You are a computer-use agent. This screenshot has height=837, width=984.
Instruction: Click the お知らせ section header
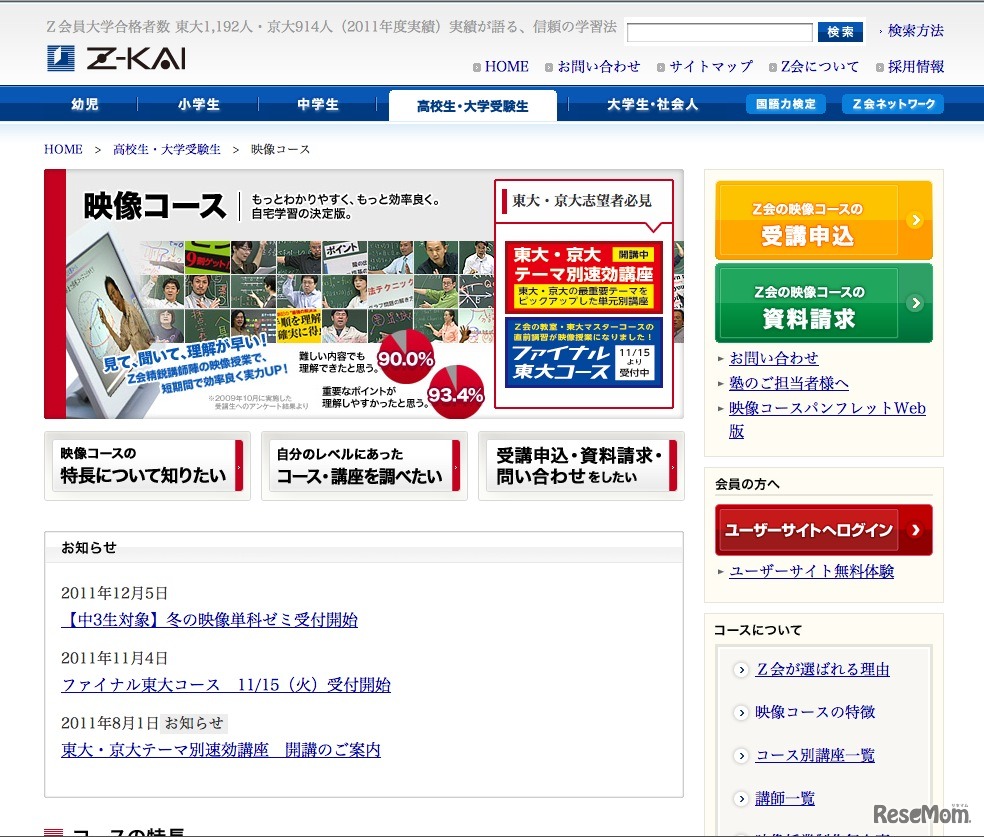tap(88, 548)
